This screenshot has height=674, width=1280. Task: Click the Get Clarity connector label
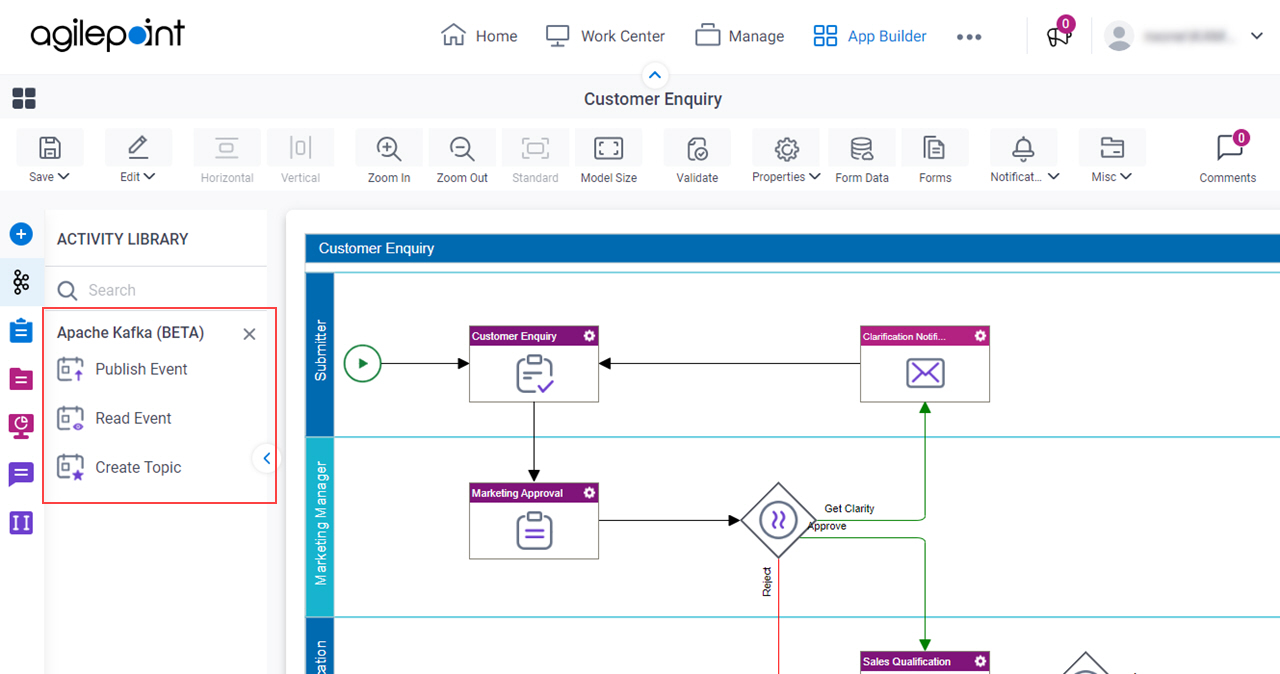click(849, 509)
